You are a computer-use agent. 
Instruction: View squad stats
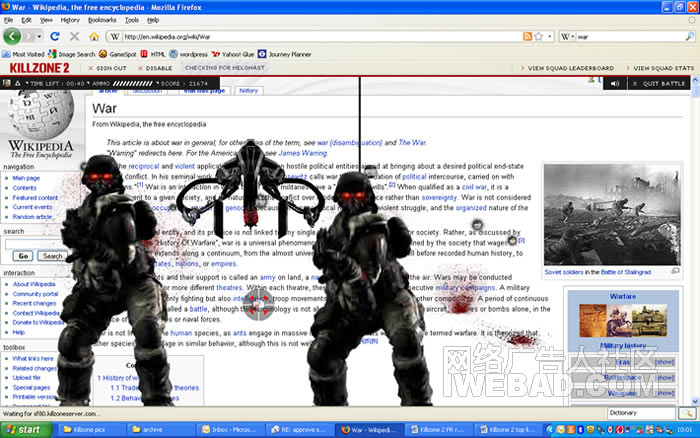660,68
